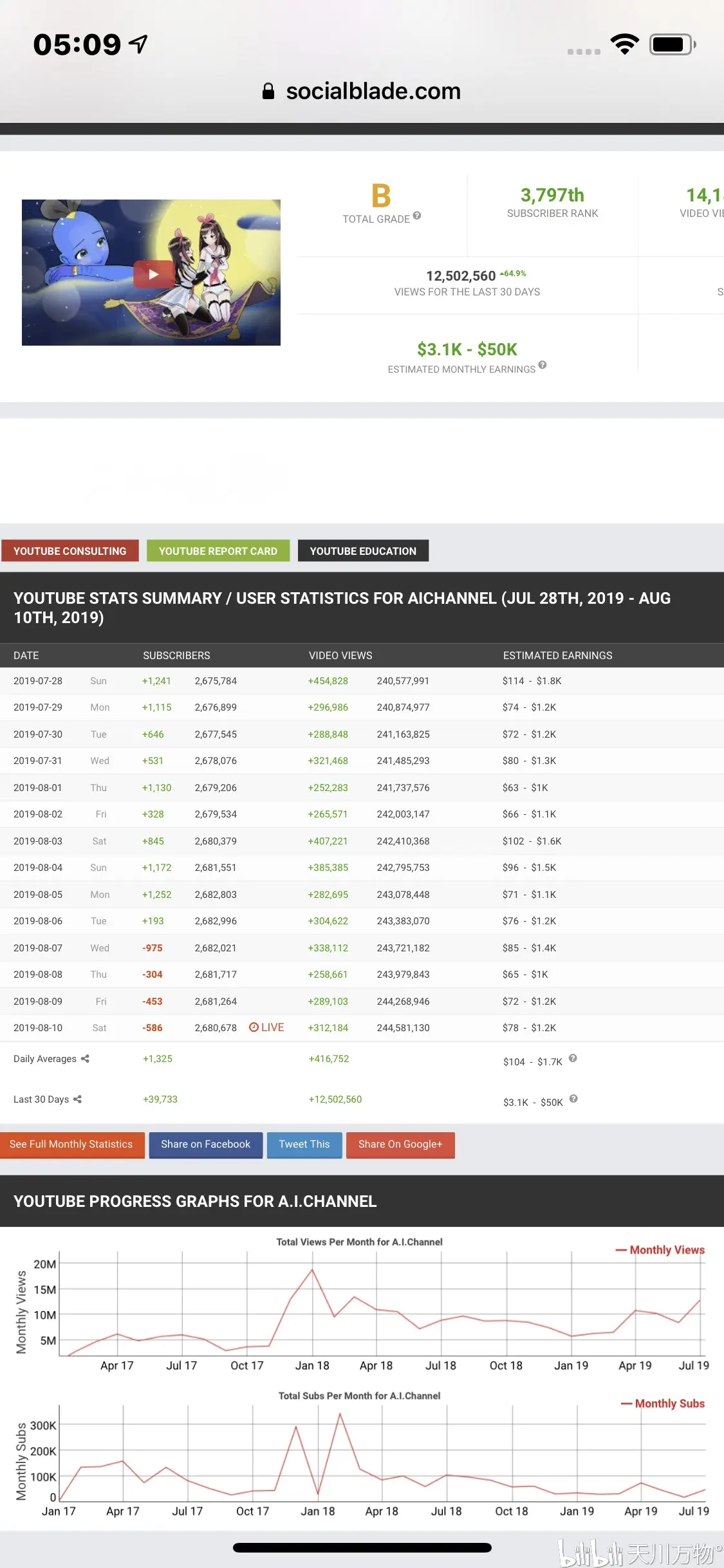The height and width of the screenshot is (1568, 724).
Task: Click the SUBSCRIBERS column header
Action: point(176,655)
